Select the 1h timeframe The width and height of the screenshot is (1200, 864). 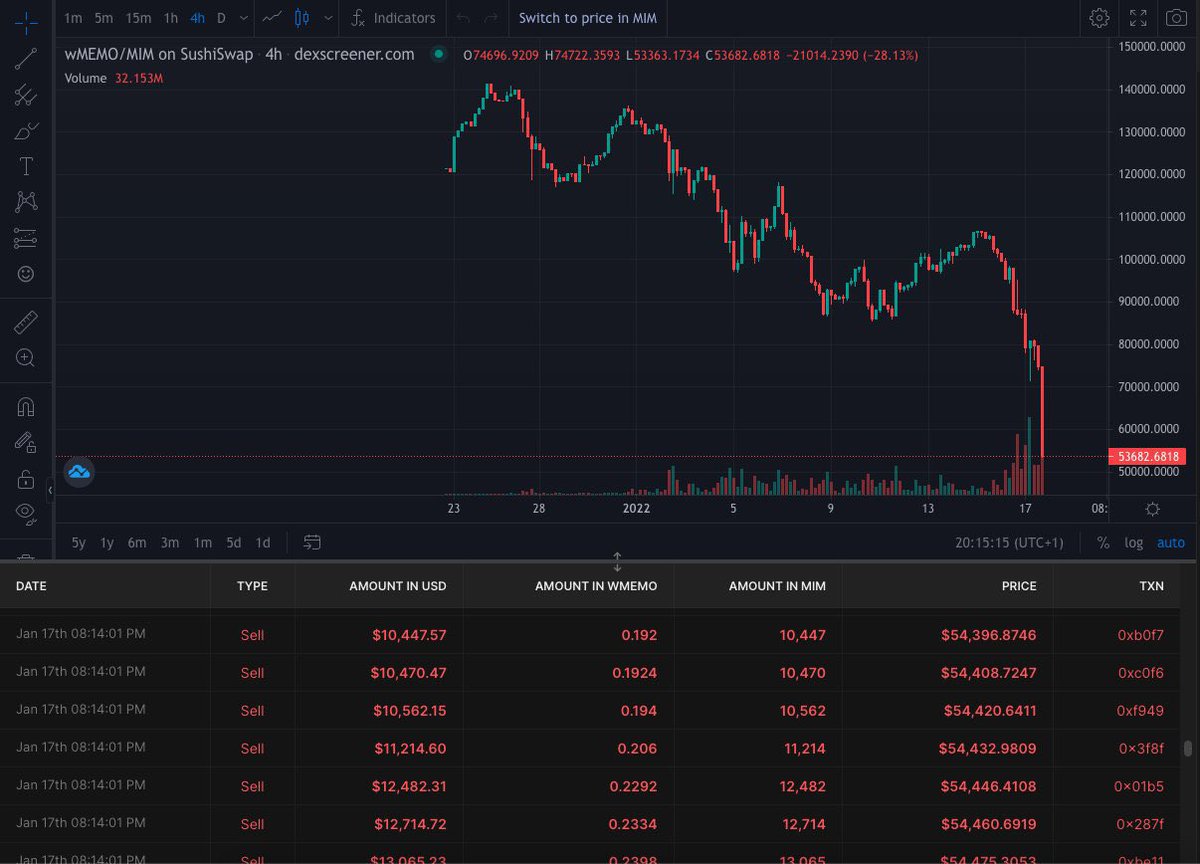pyautogui.click(x=171, y=18)
